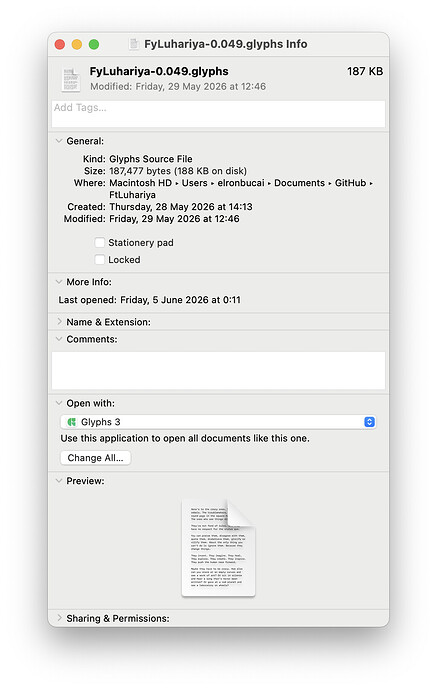Collapse the Open with section
The image size is (437, 690).
59,403
